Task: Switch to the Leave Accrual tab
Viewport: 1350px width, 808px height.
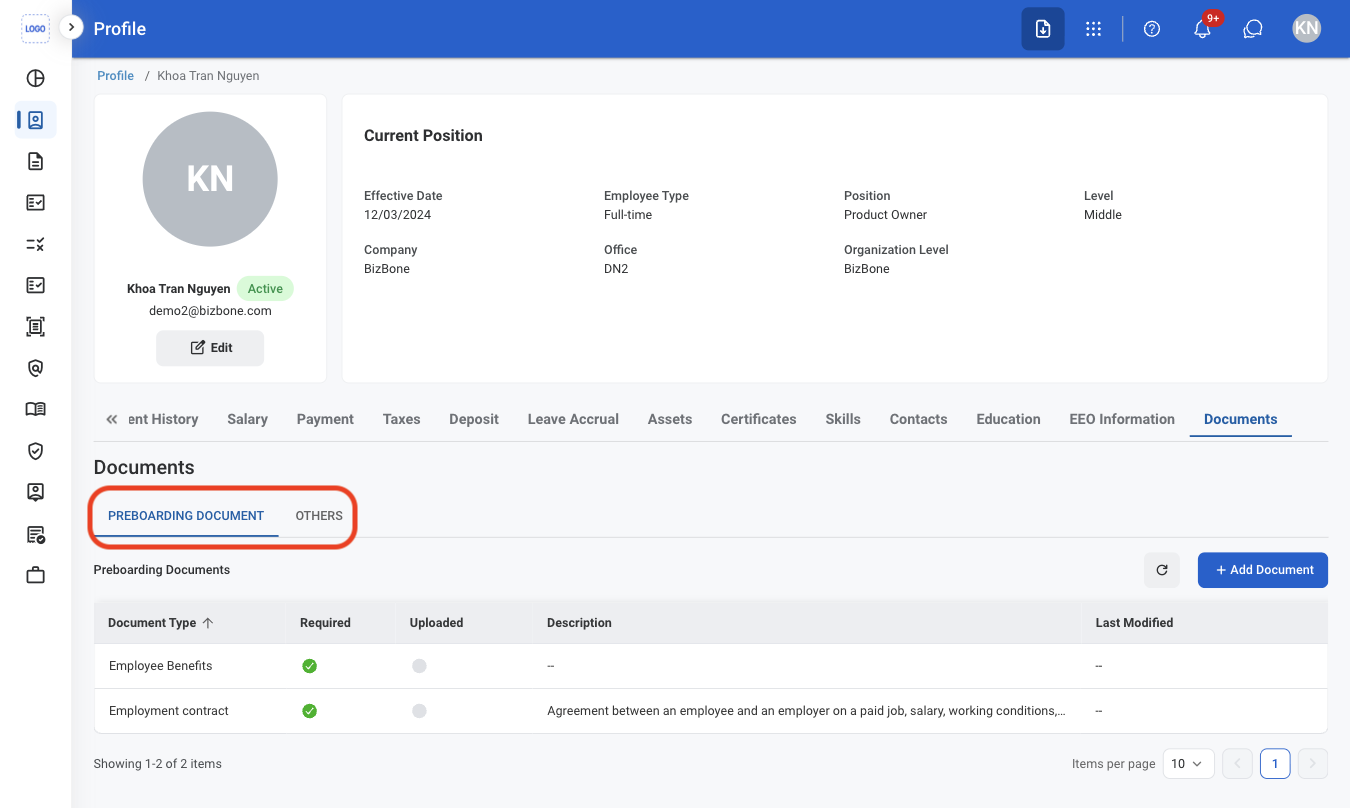Action: tap(573, 419)
